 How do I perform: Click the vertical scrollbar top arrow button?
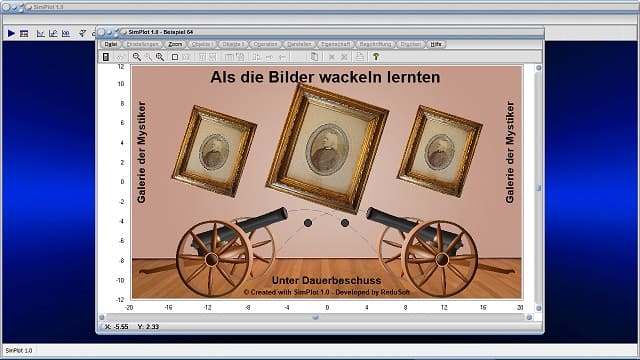click(538, 68)
